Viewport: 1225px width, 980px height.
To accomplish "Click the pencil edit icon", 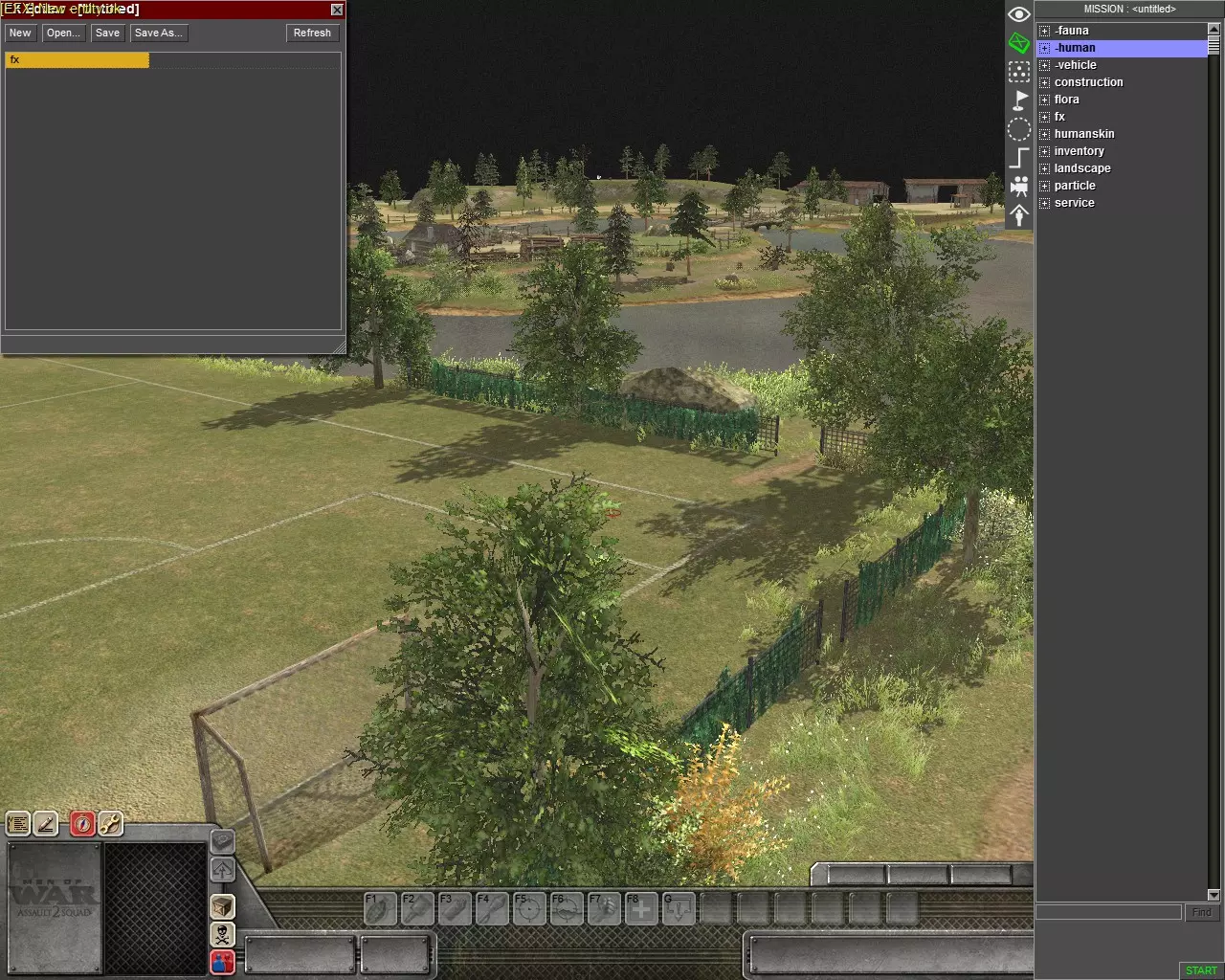I will click(x=46, y=823).
